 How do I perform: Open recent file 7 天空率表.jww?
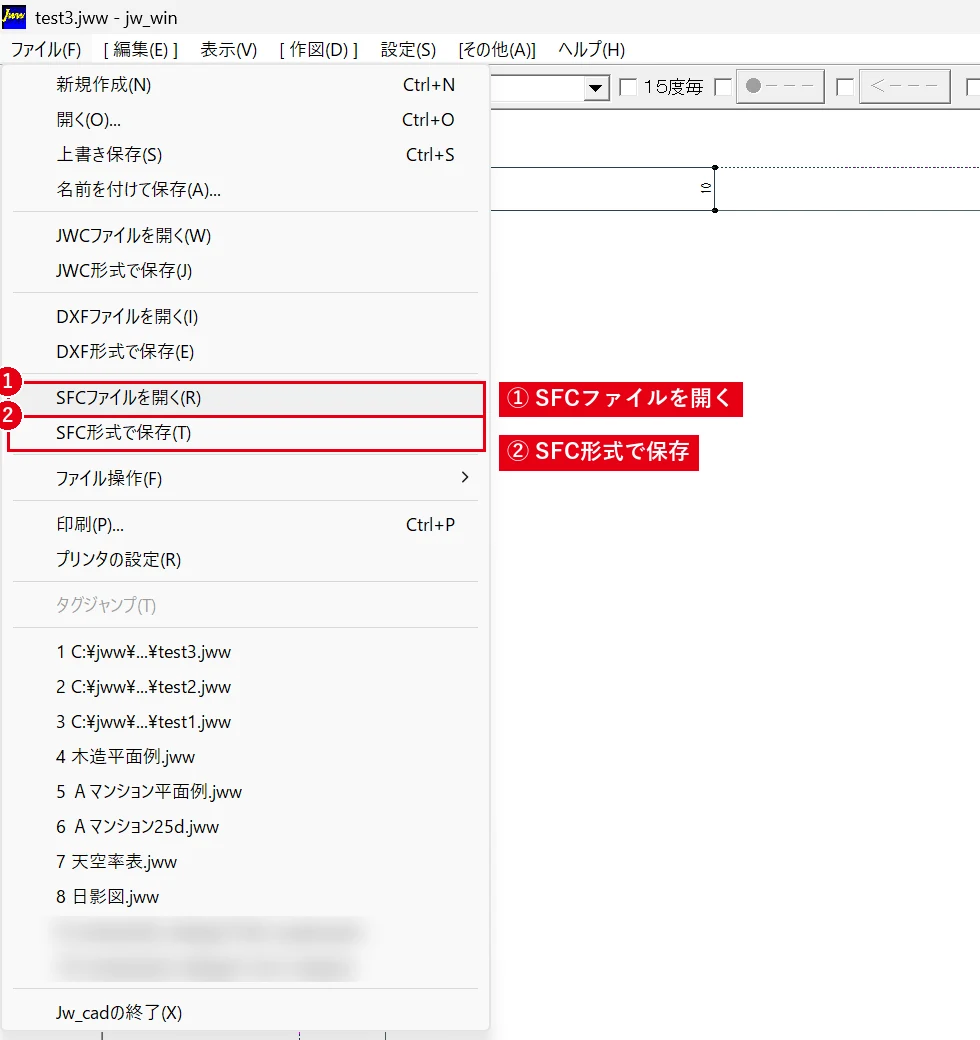[x=245, y=862]
